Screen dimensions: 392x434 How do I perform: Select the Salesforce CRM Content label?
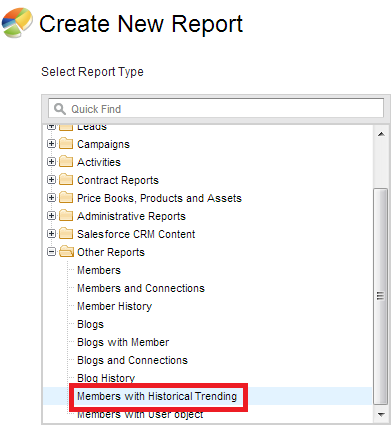click(x=136, y=234)
